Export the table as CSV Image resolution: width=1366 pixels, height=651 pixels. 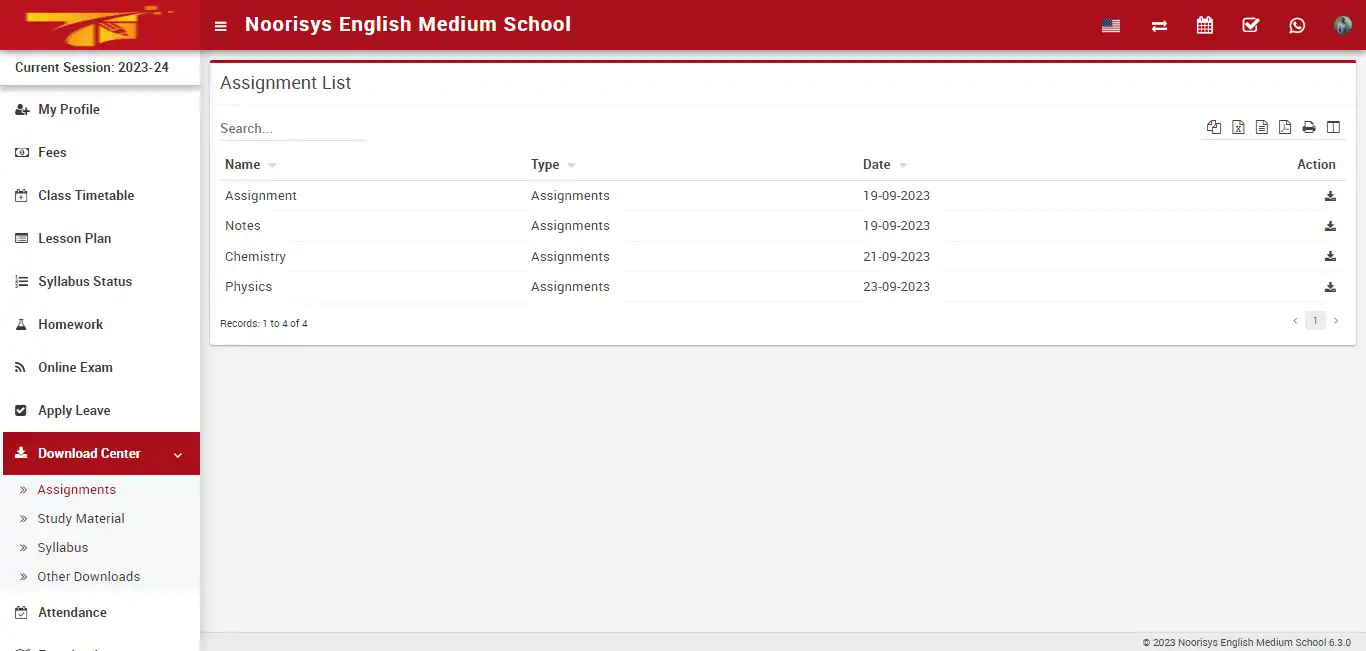pyautogui.click(x=1261, y=127)
